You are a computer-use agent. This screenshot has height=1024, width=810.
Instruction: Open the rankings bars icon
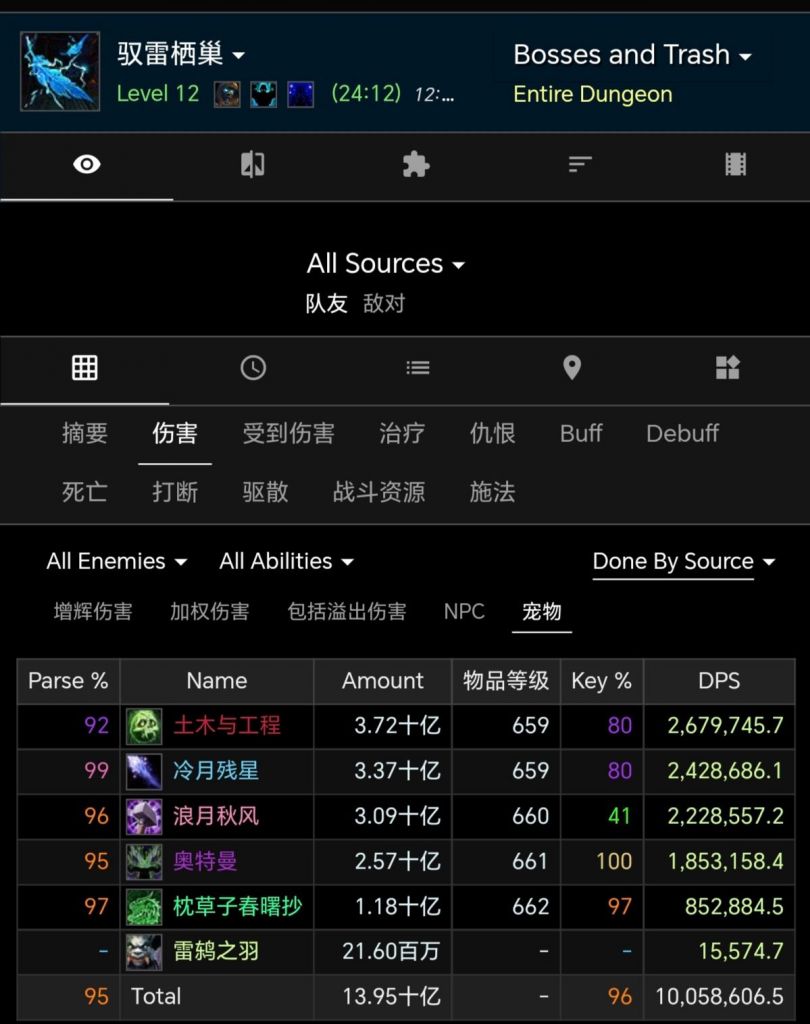click(580, 166)
